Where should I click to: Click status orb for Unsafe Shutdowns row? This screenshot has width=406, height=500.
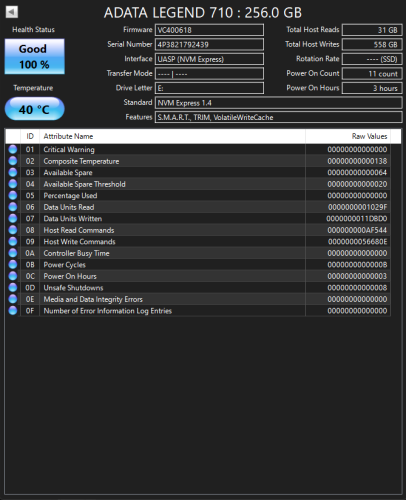pos(13,288)
